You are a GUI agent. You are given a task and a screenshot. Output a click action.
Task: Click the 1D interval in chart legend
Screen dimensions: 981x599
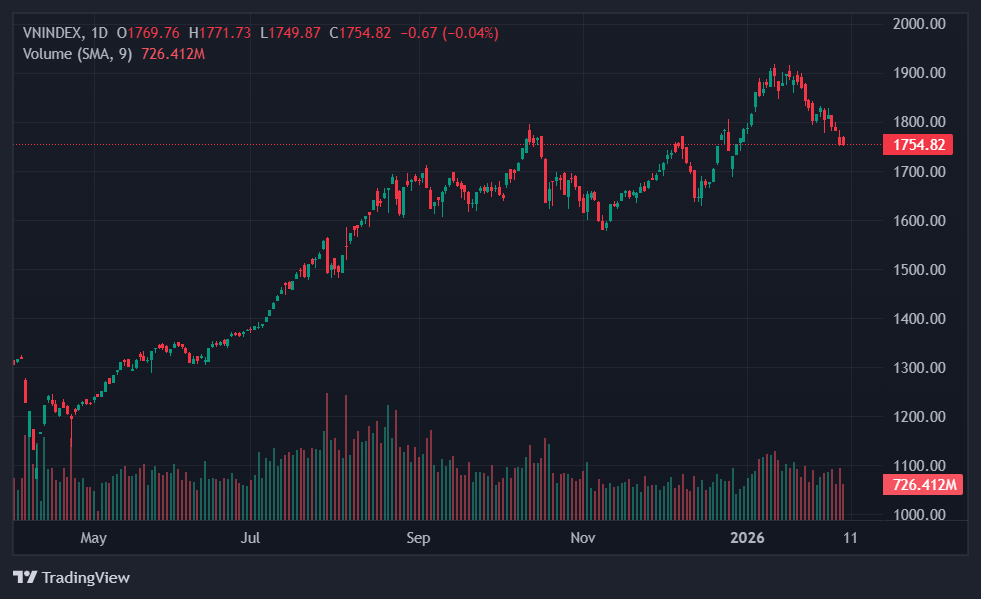pyautogui.click(x=101, y=33)
